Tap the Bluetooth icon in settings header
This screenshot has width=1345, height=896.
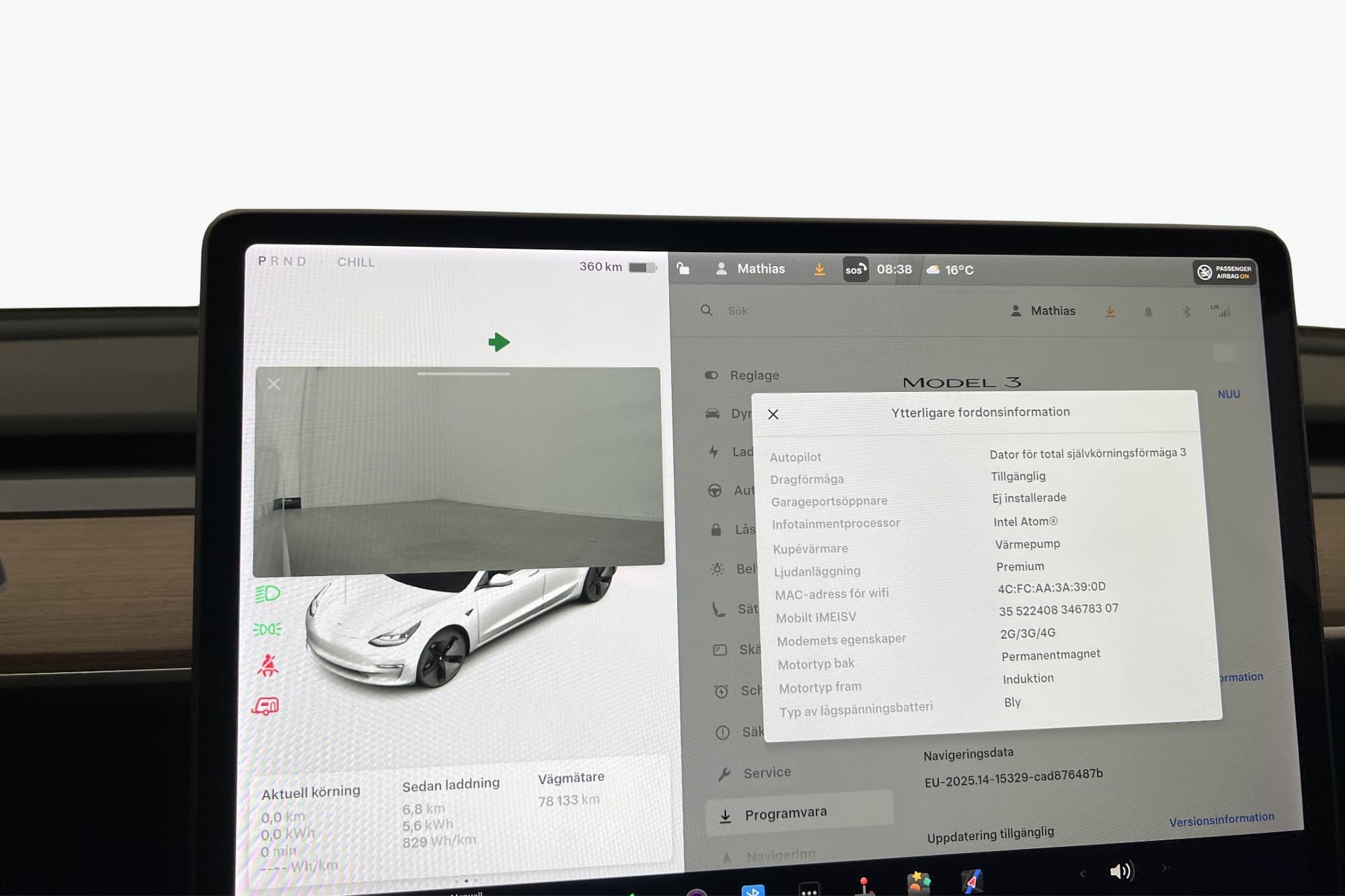click(x=1186, y=311)
